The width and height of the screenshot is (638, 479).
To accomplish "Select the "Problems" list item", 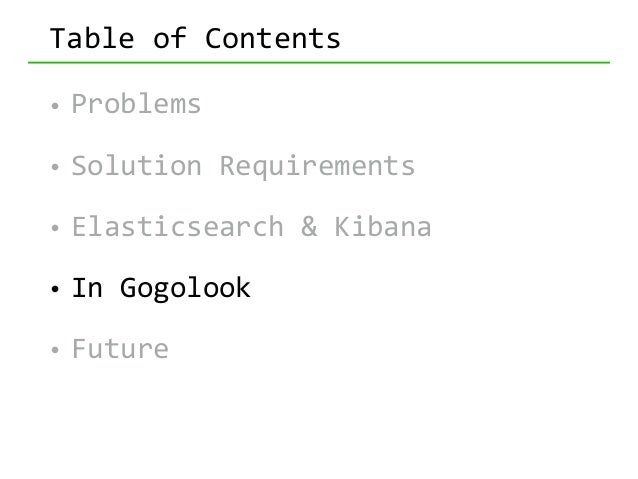I will (136, 104).
